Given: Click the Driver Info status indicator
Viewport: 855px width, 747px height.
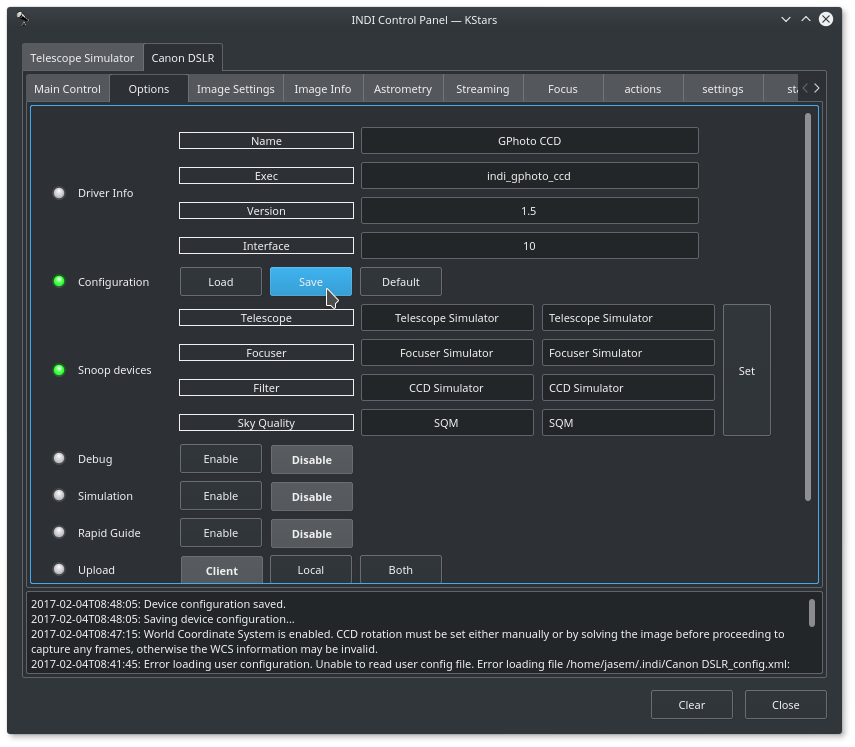Looking at the screenshot, I should tap(59, 193).
